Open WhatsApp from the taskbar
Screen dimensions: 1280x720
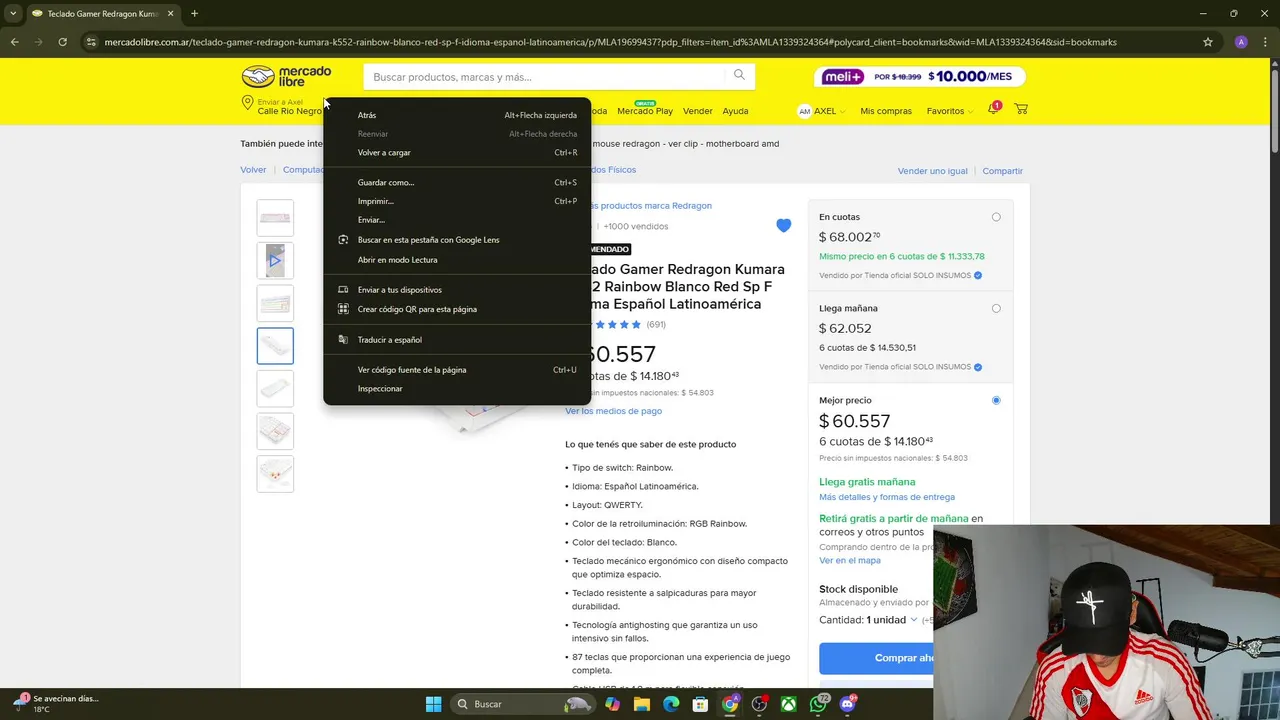click(x=819, y=704)
